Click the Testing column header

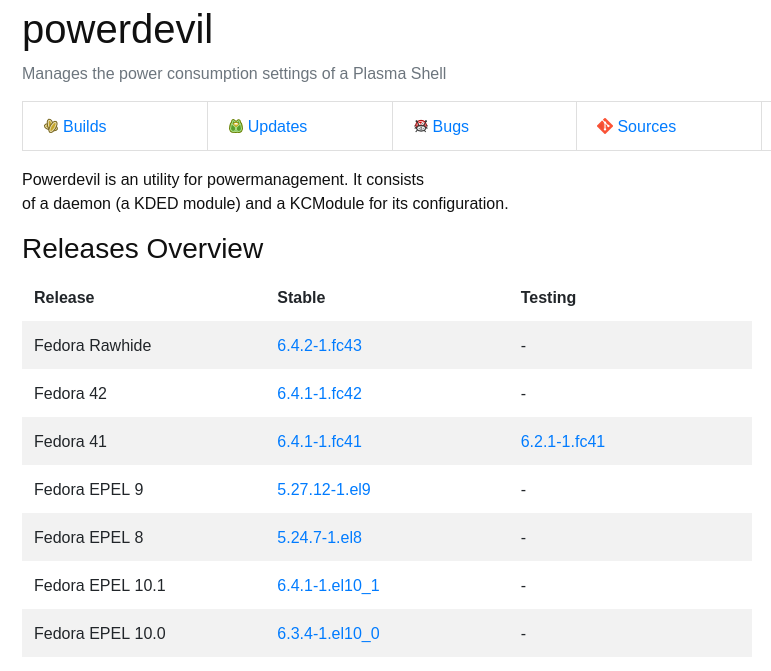point(548,297)
